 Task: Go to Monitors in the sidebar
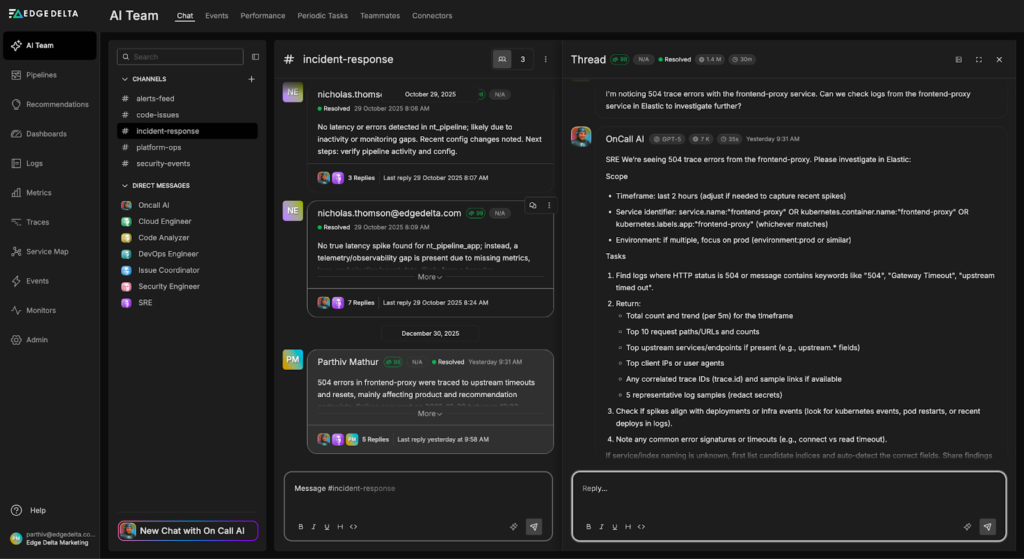coord(41,310)
